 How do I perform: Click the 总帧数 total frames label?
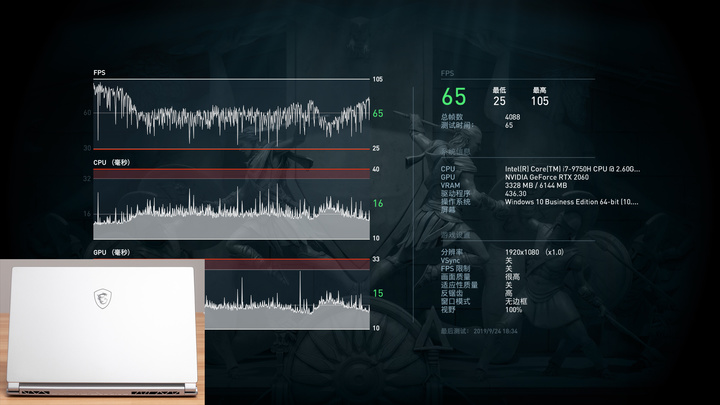(x=452, y=117)
